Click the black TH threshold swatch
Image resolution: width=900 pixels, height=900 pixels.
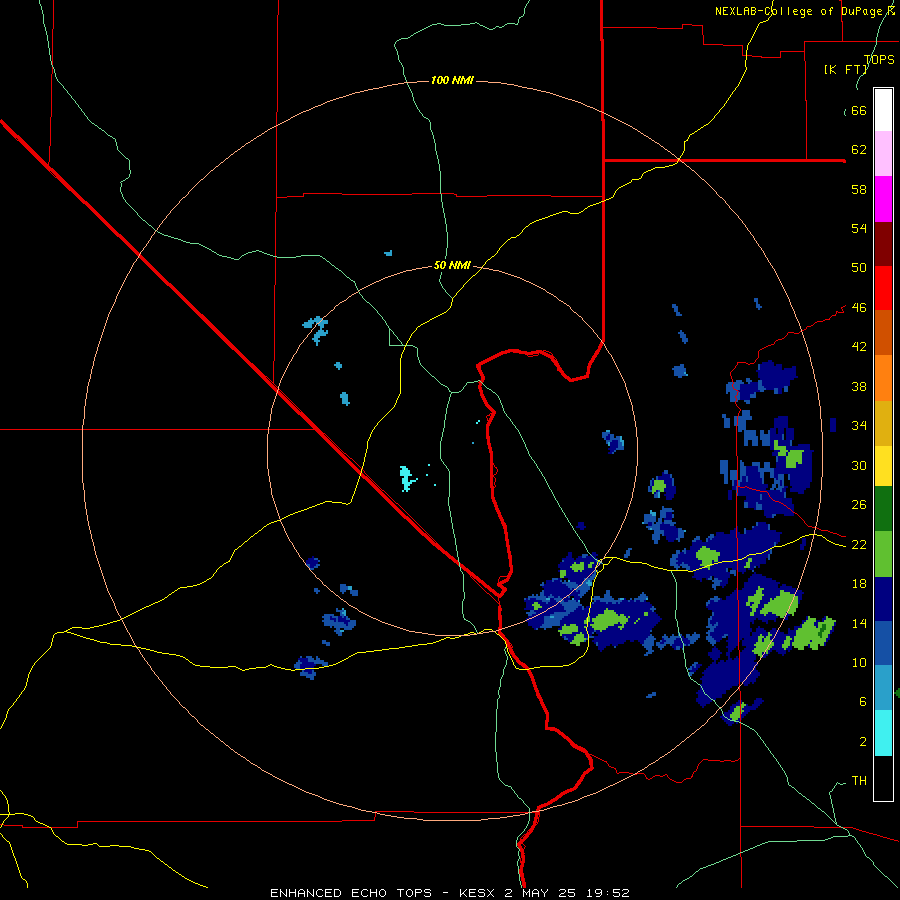pos(883,778)
